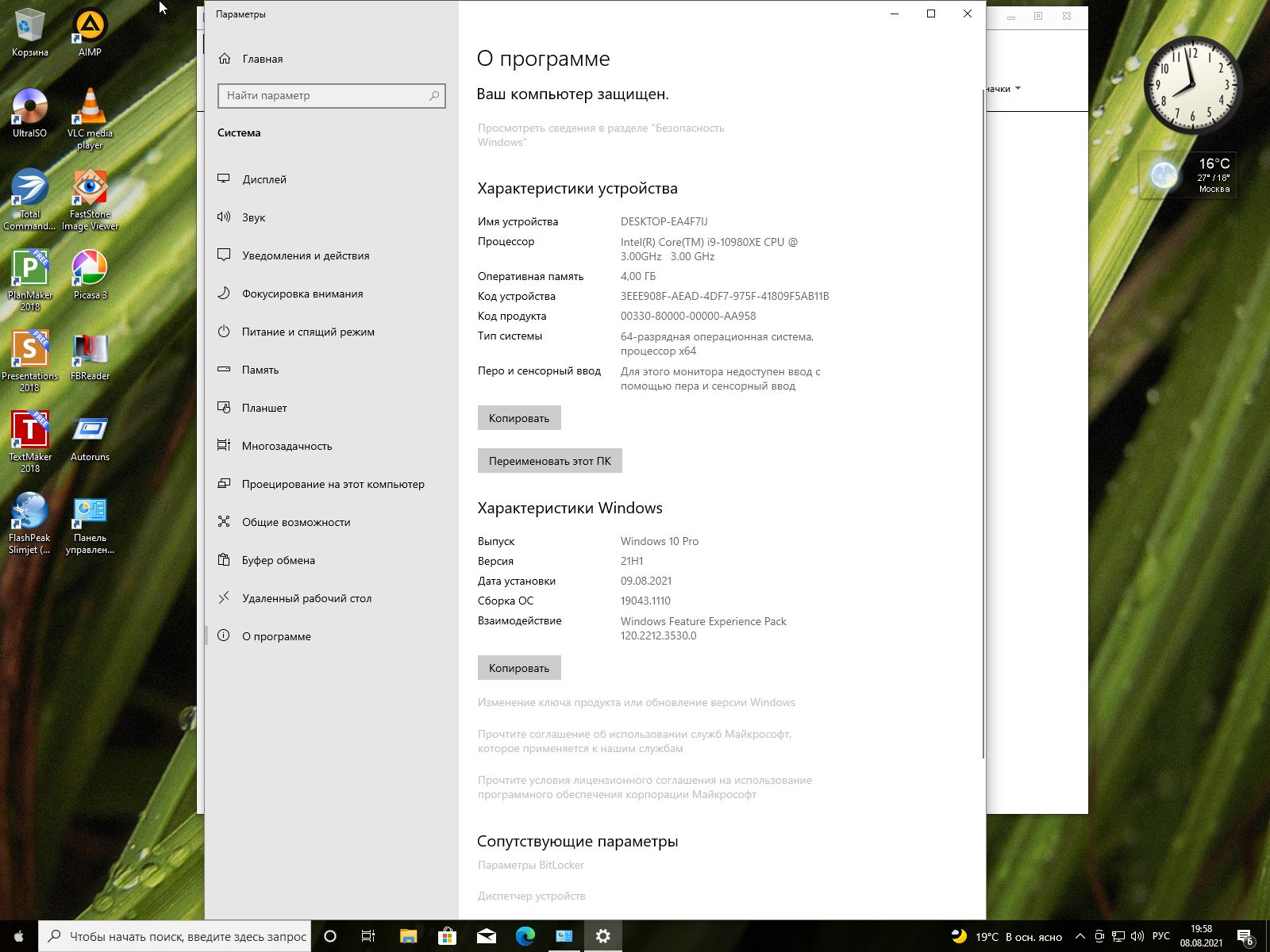Click the Переименовать этот ПК button
The height and width of the screenshot is (952, 1270).
[550, 461]
